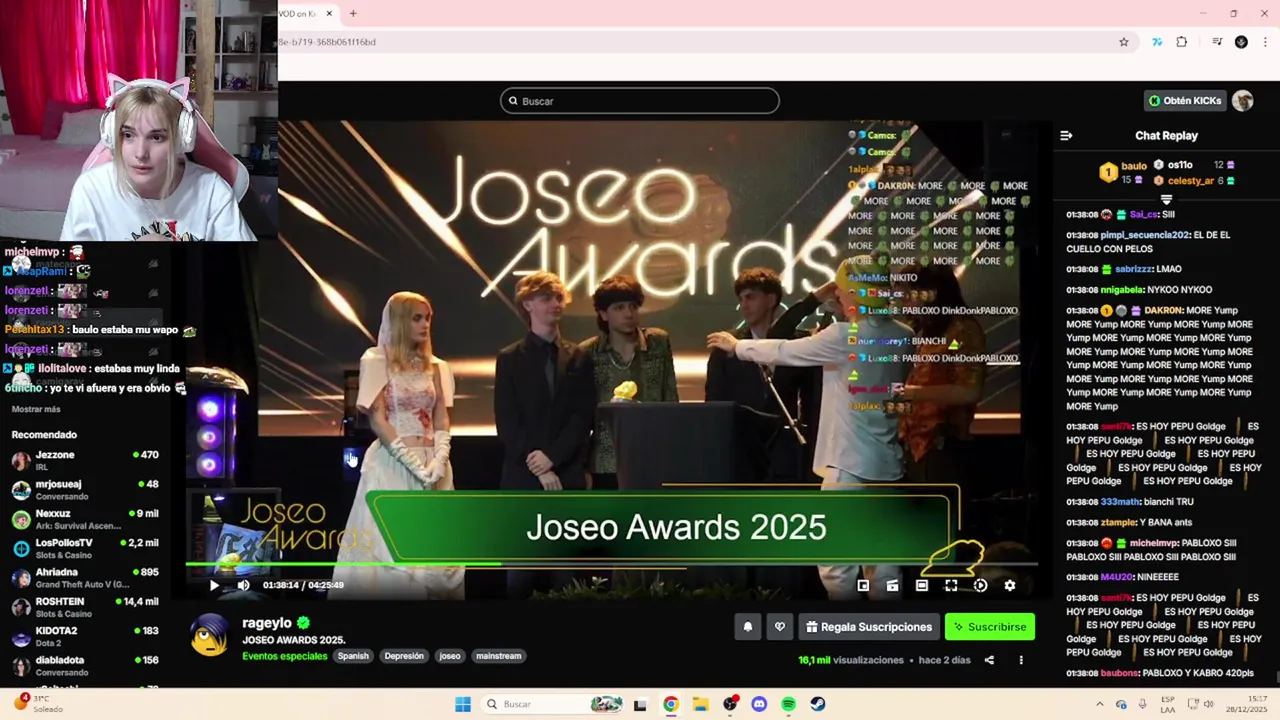Mute the video player volume
Screen dimensions: 1280x720
(243, 585)
